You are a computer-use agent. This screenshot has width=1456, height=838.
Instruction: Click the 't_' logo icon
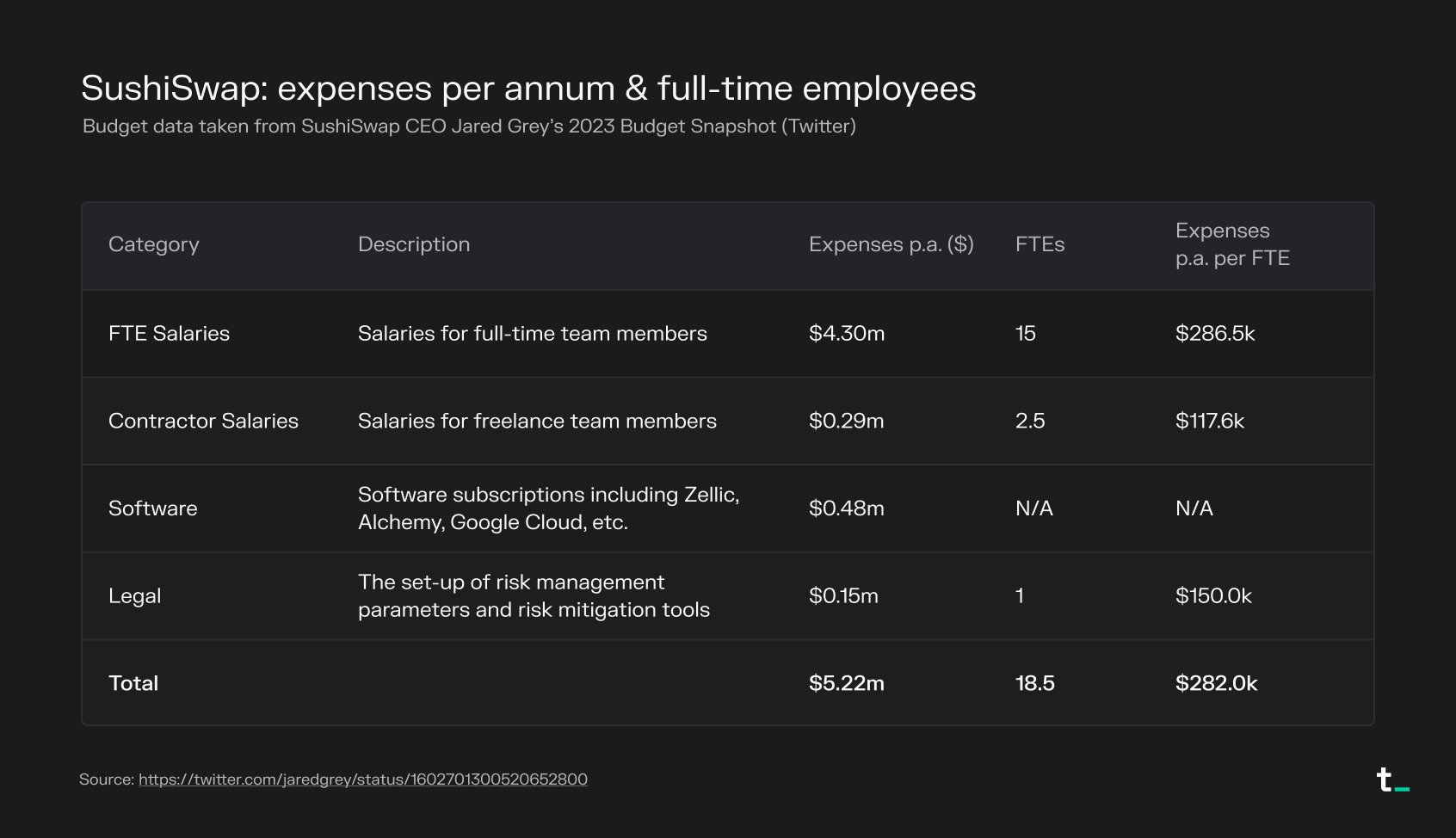click(x=1392, y=779)
